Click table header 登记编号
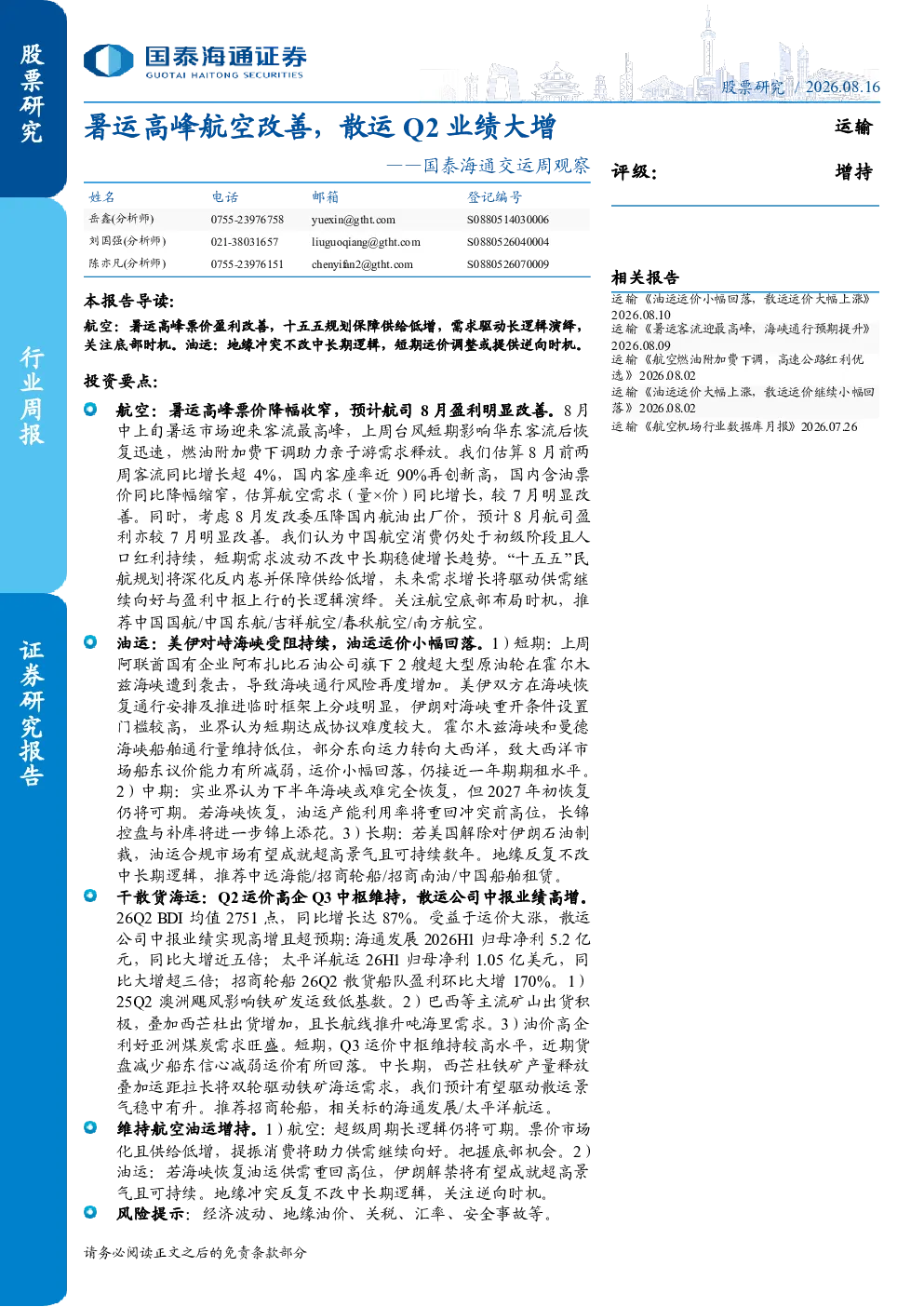The image size is (924, 1307). (494, 197)
